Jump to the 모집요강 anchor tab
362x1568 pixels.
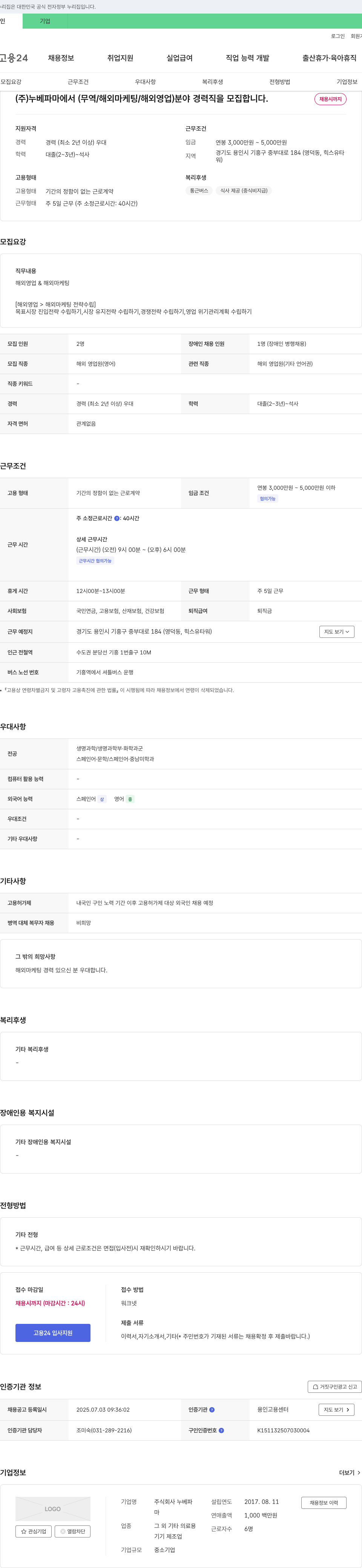tap(11, 82)
